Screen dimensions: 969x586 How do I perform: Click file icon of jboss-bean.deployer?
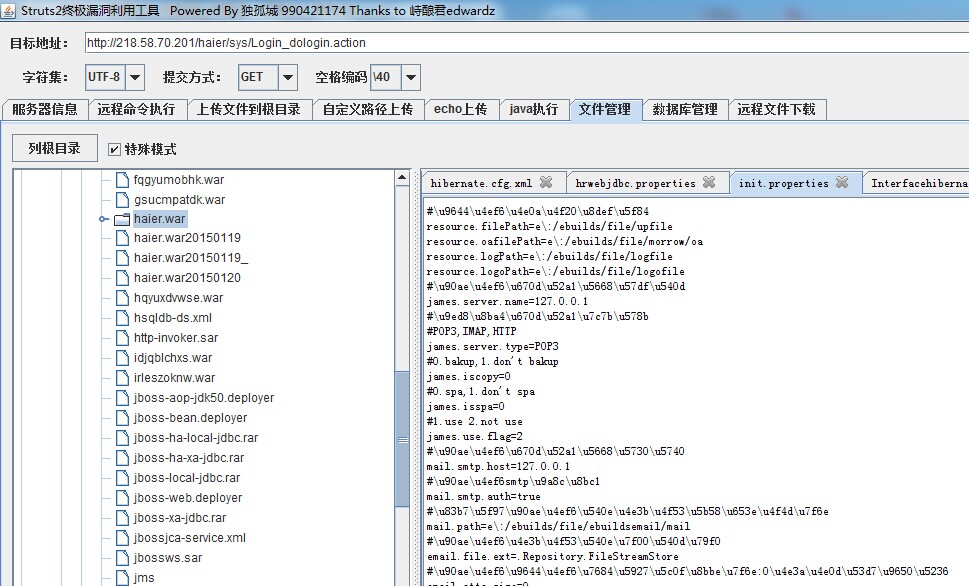coord(122,418)
